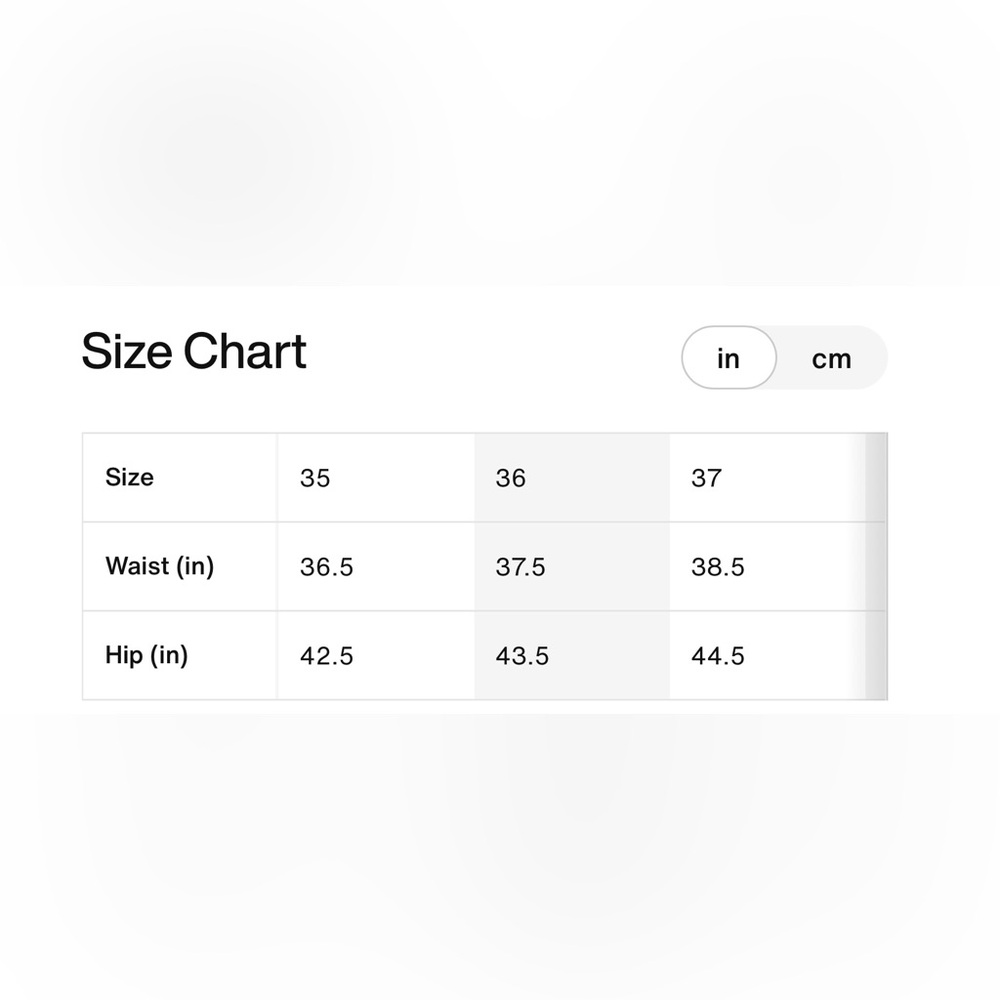The image size is (1000, 1000).
Task: Click the Waist (in) row label
Action: point(159,566)
